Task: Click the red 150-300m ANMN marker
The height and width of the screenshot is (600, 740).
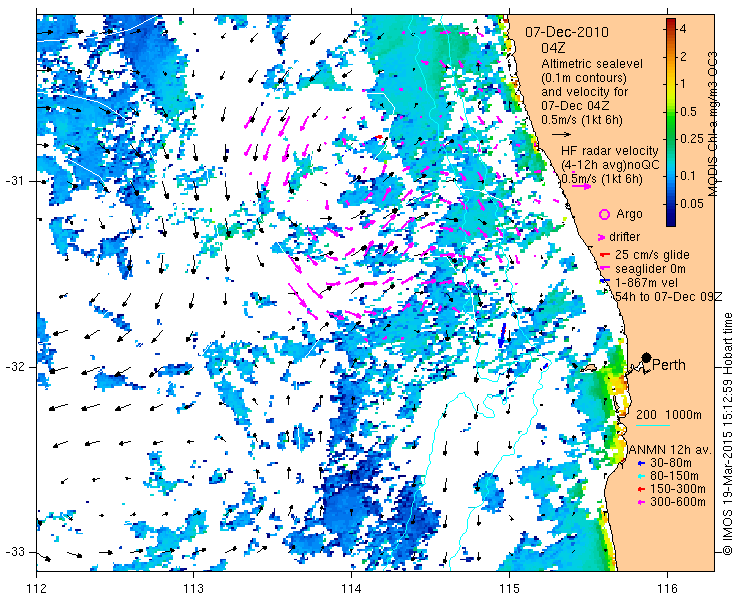Action: (x=641, y=490)
